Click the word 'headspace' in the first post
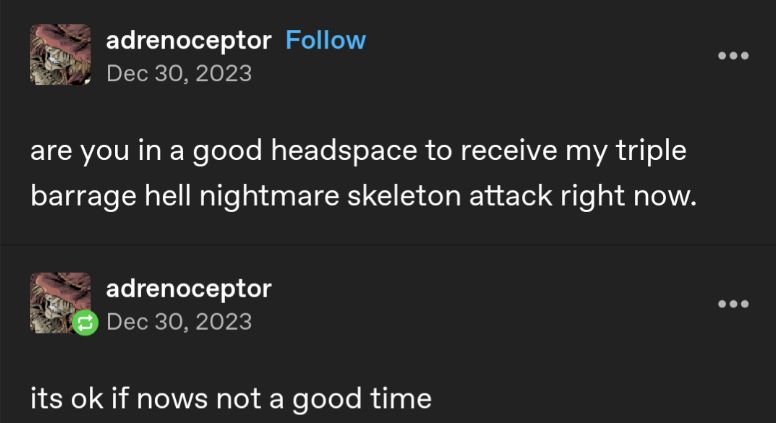Image resolution: width=776 pixels, height=423 pixels. (x=344, y=151)
